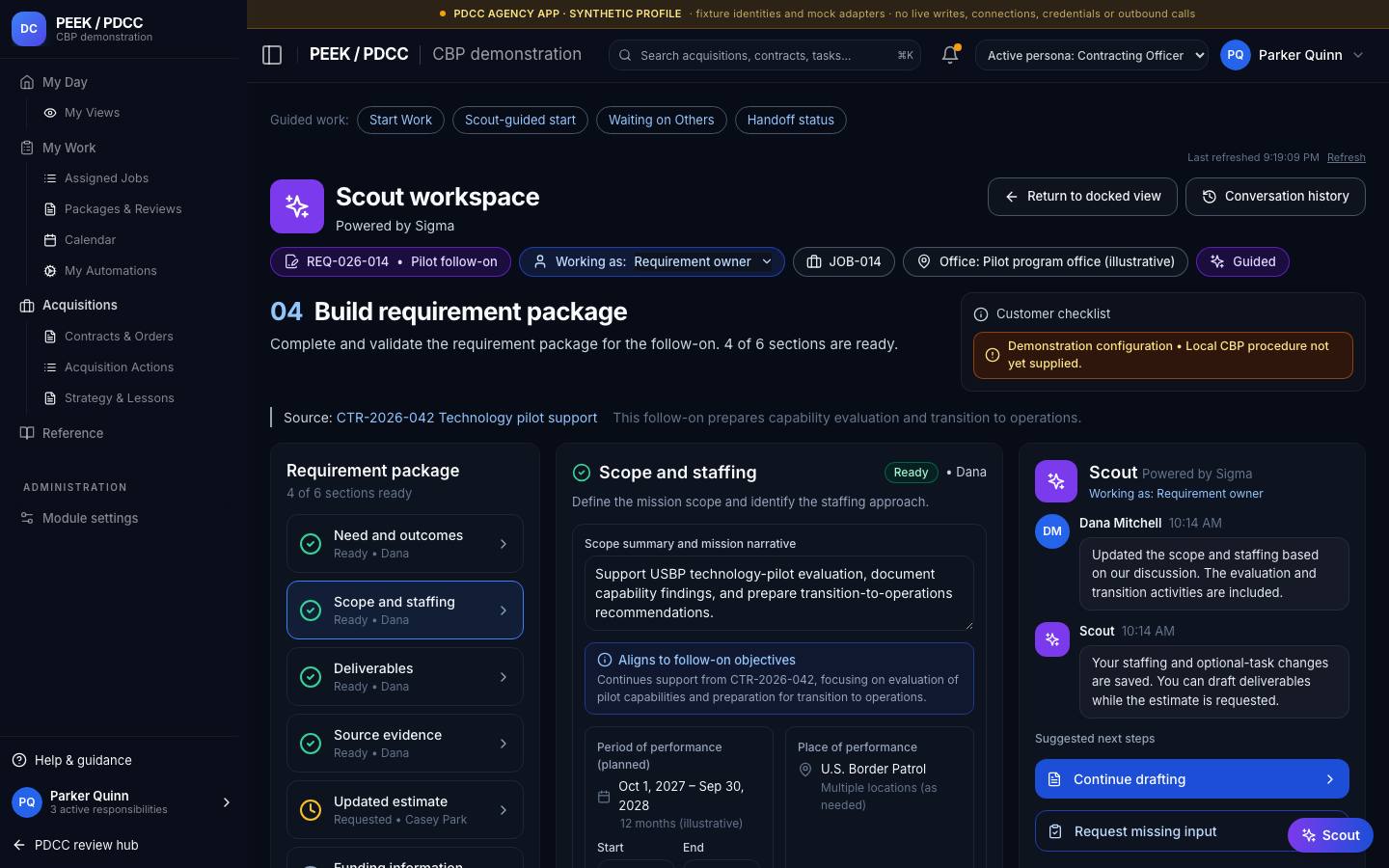Click the Refresh link
1389x868 pixels.
[1347, 157]
